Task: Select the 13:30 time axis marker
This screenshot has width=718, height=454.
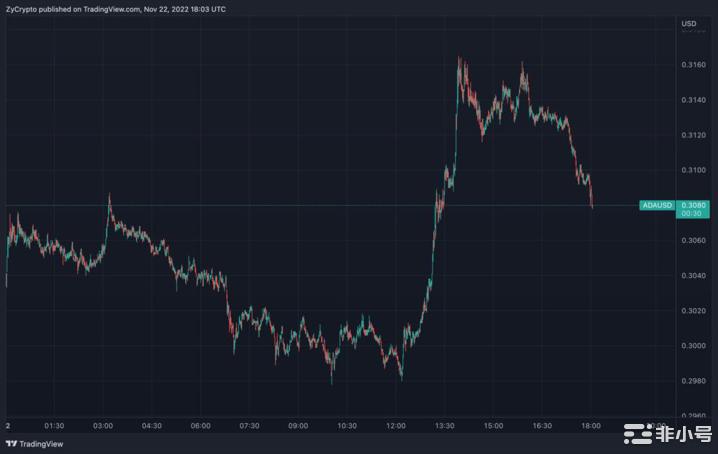Action: [445, 425]
